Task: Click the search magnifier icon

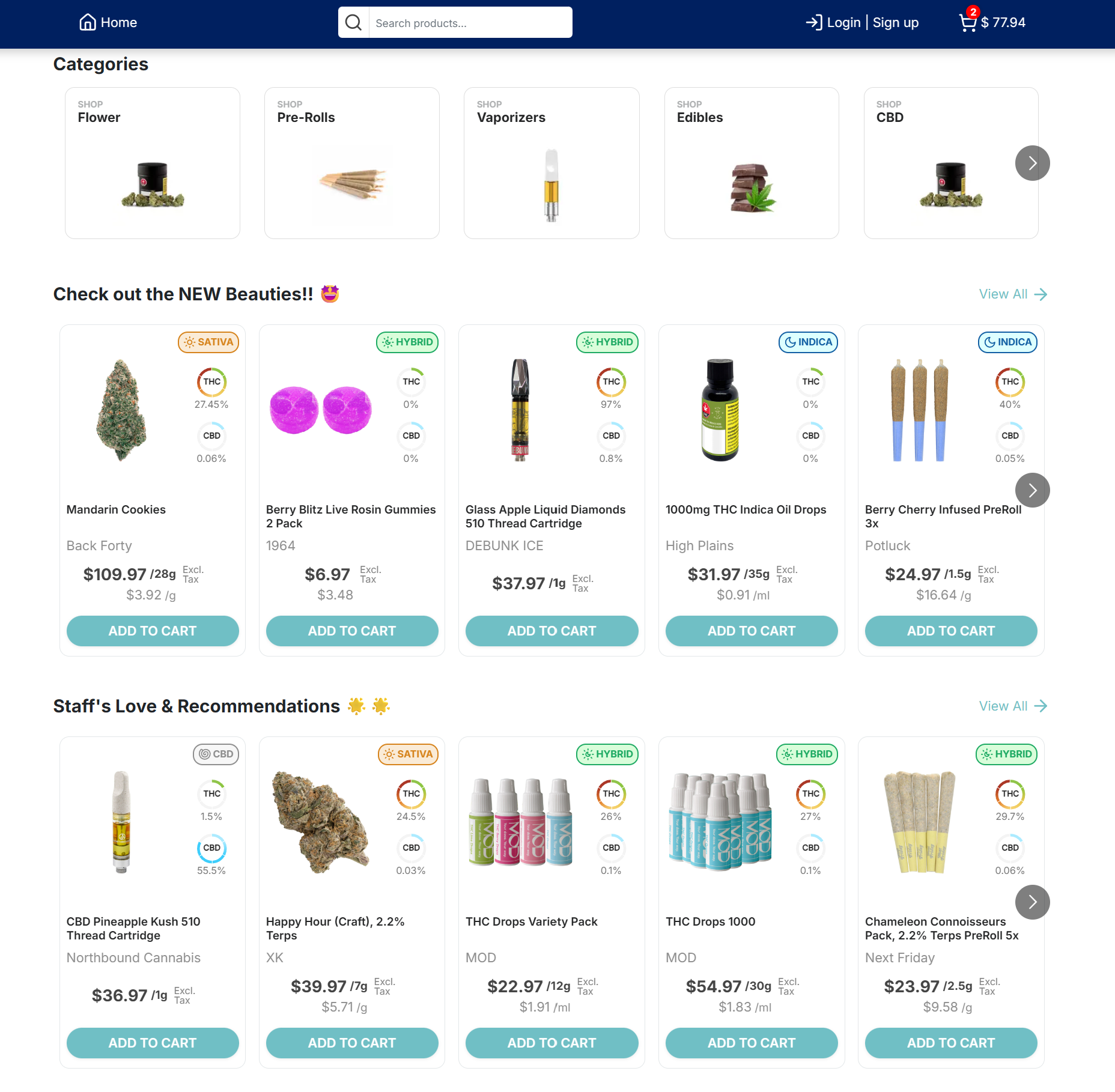Action: (x=354, y=23)
